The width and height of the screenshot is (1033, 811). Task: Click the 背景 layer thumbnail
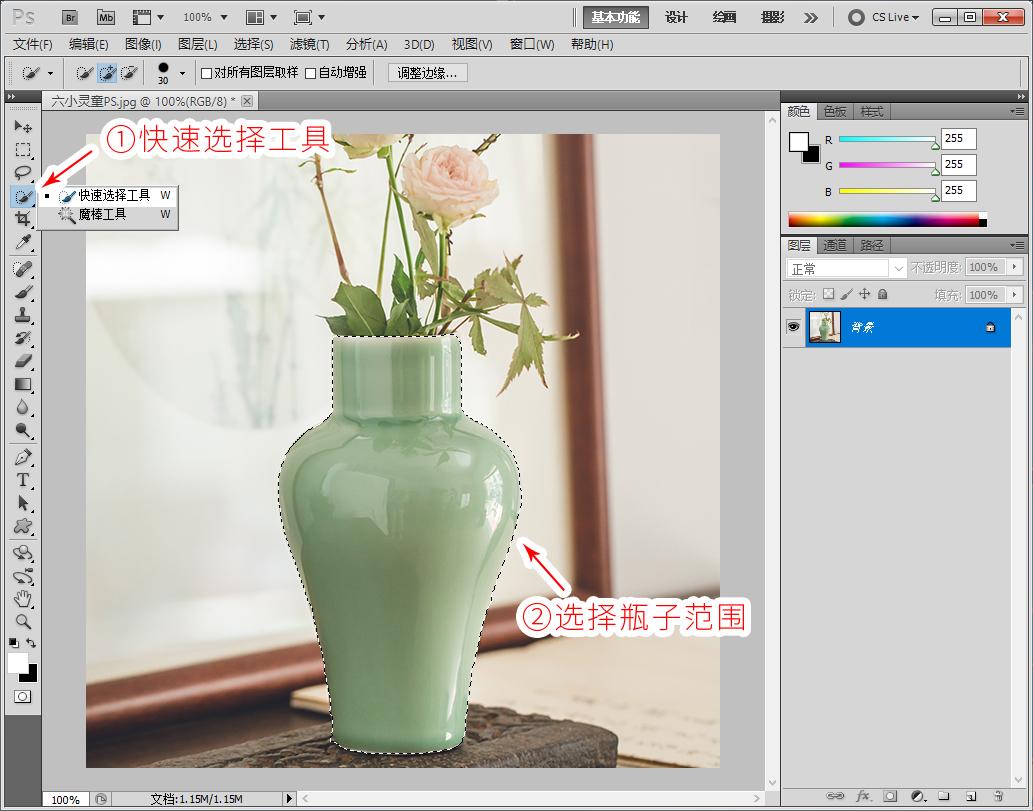tap(824, 327)
